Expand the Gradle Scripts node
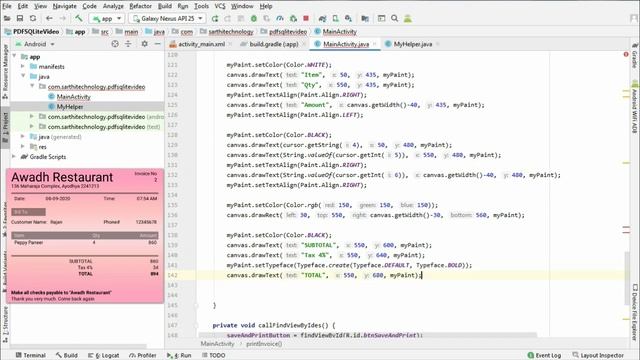This screenshot has width=640, height=360. pyautogui.click(x=14, y=156)
